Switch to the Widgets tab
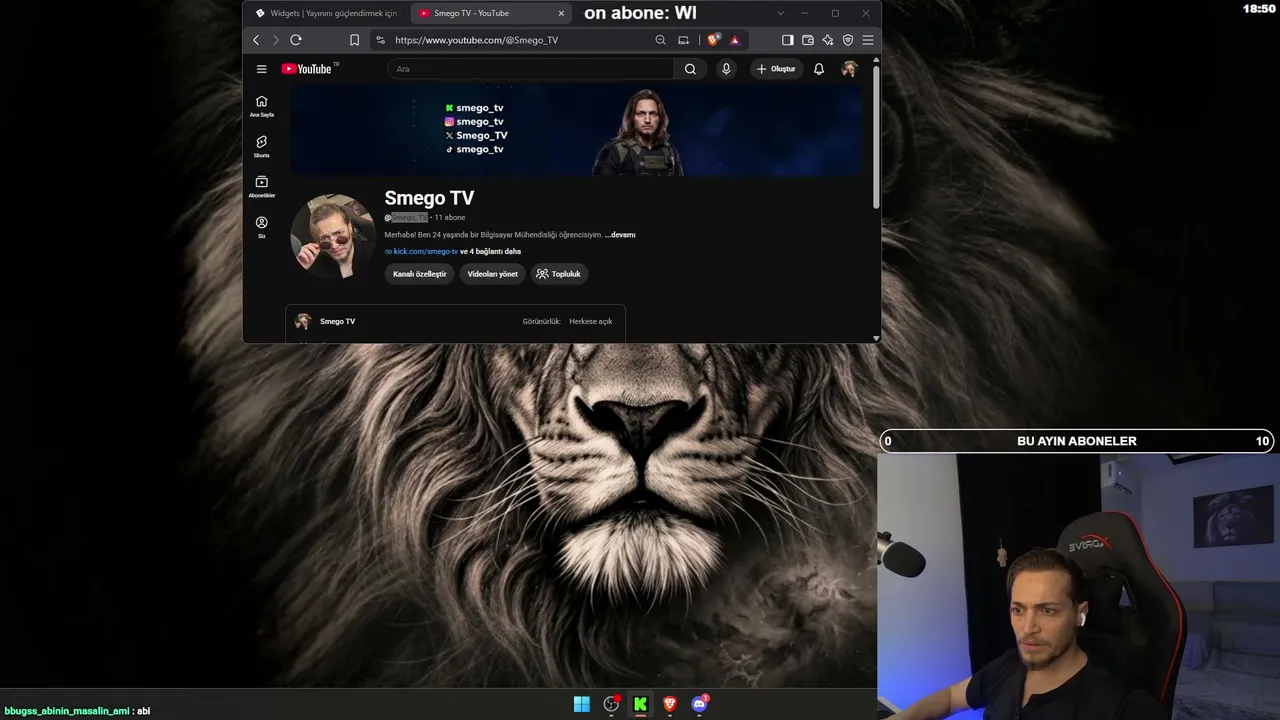 [x=327, y=13]
